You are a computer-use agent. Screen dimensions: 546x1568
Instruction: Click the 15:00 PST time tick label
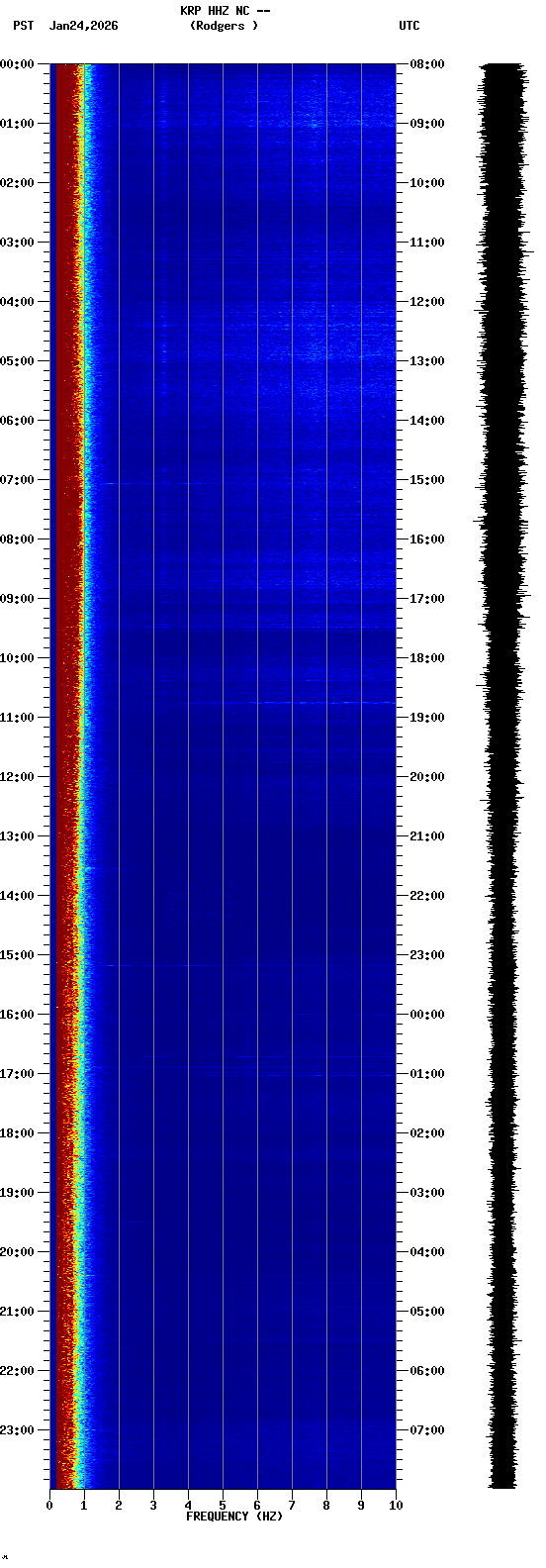tap(17, 955)
